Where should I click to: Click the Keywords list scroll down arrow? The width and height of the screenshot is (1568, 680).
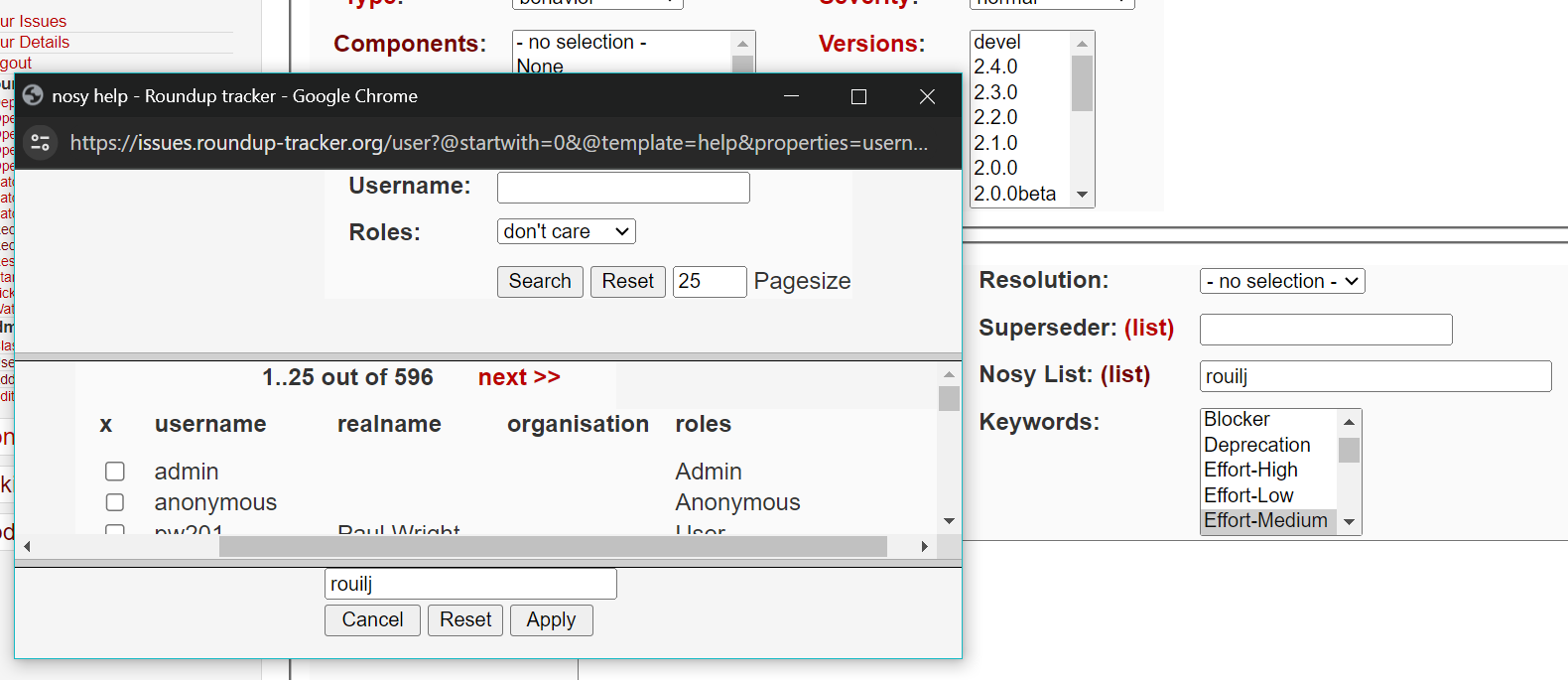(1349, 522)
